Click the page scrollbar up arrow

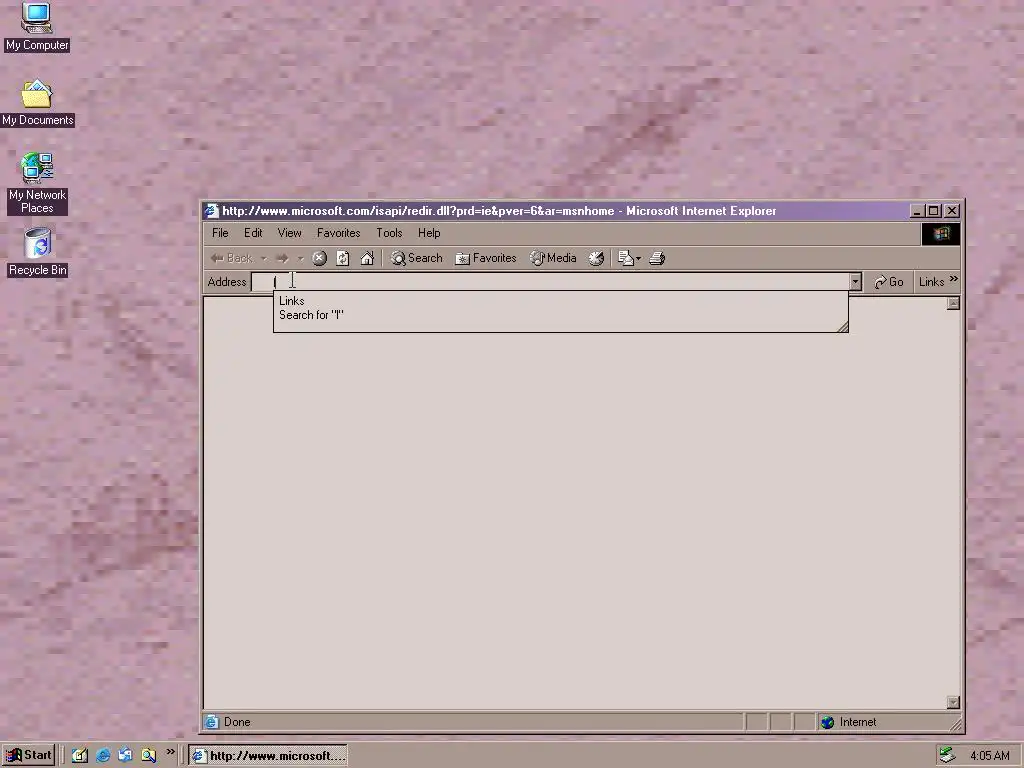[x=953, y=303]
